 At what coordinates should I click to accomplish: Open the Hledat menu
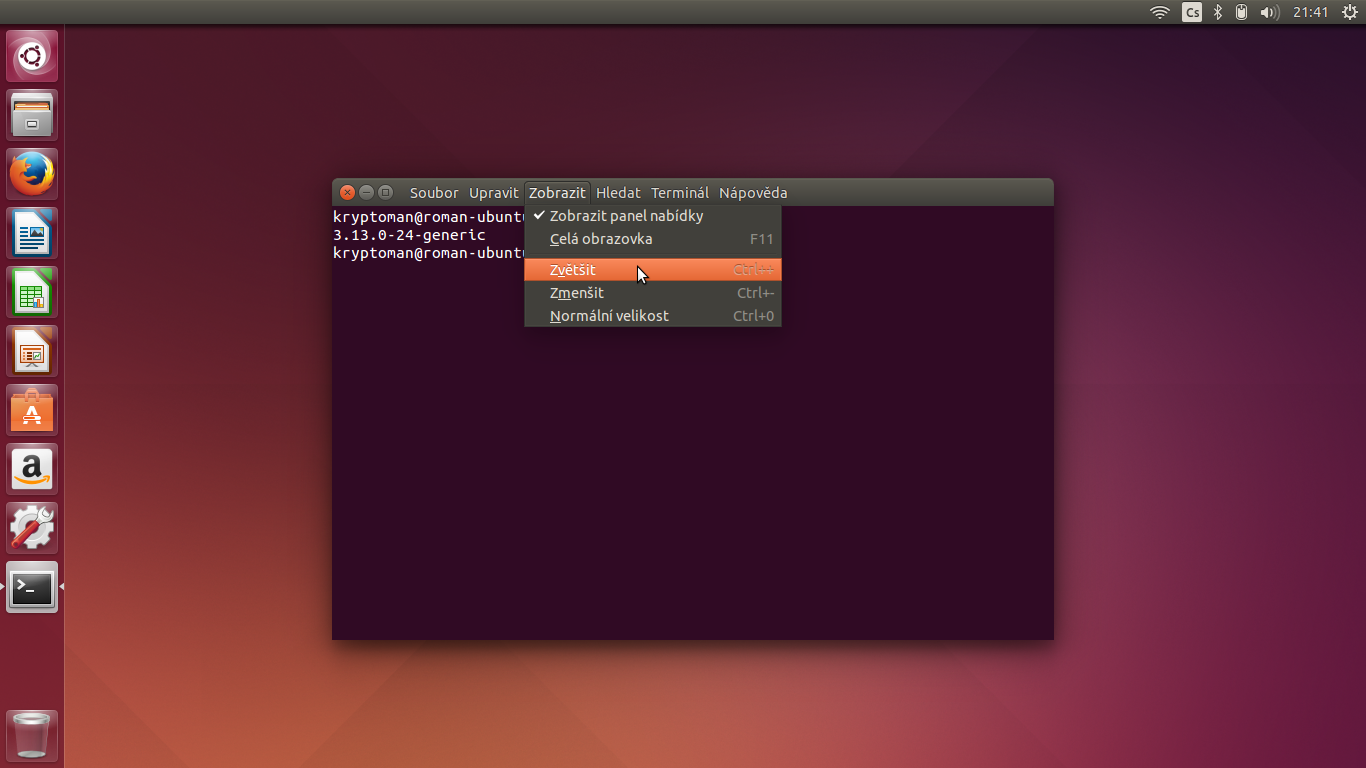click(x=618, y=193)
